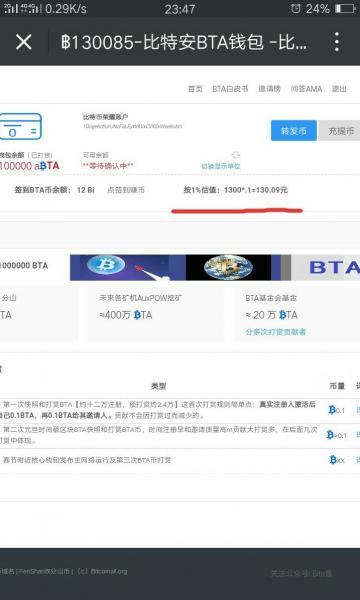360x600 pixels.
Task: Click the ฿+0.1 amount in second row
Action: point(337,435)
